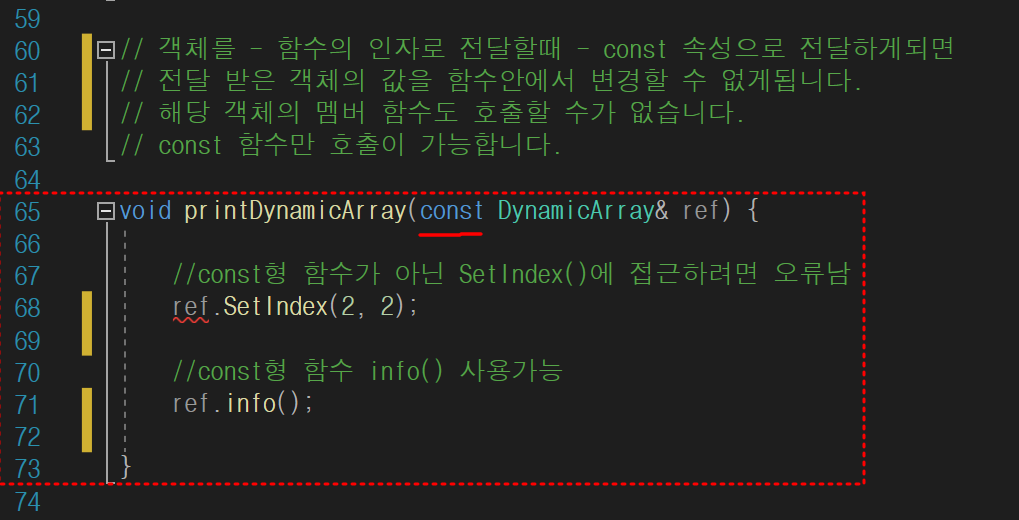Click line number 73 in the gutter
Image resolution: width=1019 pixels, height=520 pixels.
click(27, 469)
